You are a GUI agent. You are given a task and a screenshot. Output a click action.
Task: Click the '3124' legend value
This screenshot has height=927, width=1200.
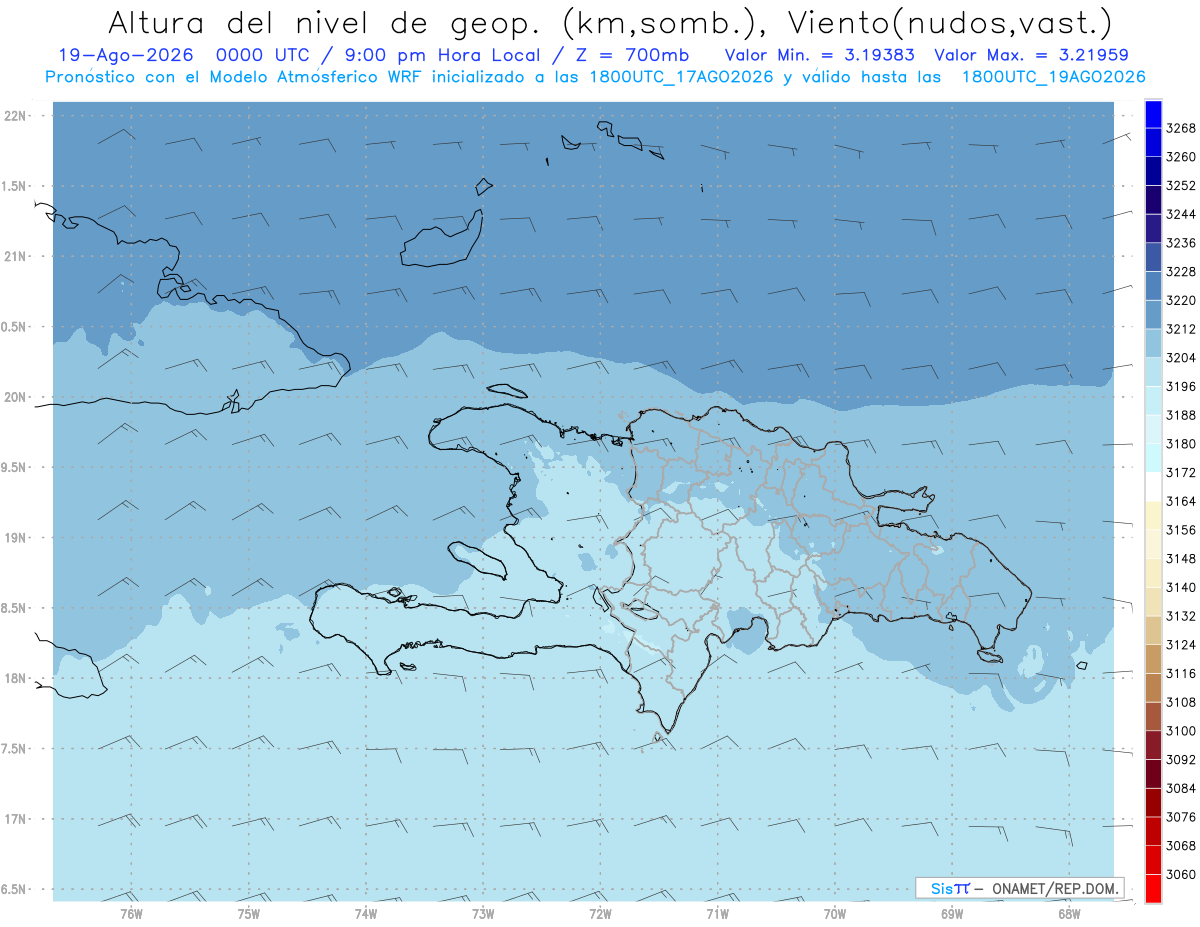(x=1180, y=644)
